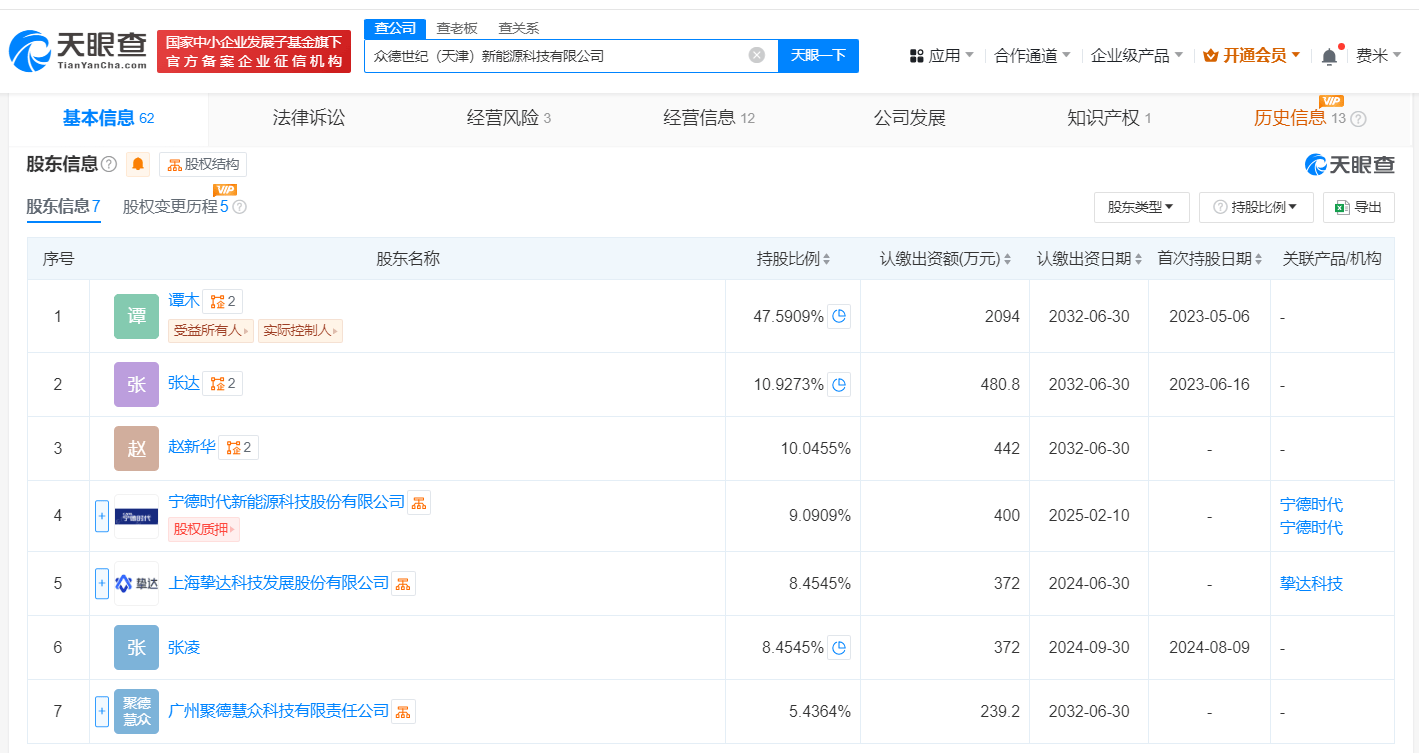Open equity structure icon beside 宁德时代新能源科技股份有限公司
The width and height of the screenshot is (1419, 753).
tap(419, 502)
